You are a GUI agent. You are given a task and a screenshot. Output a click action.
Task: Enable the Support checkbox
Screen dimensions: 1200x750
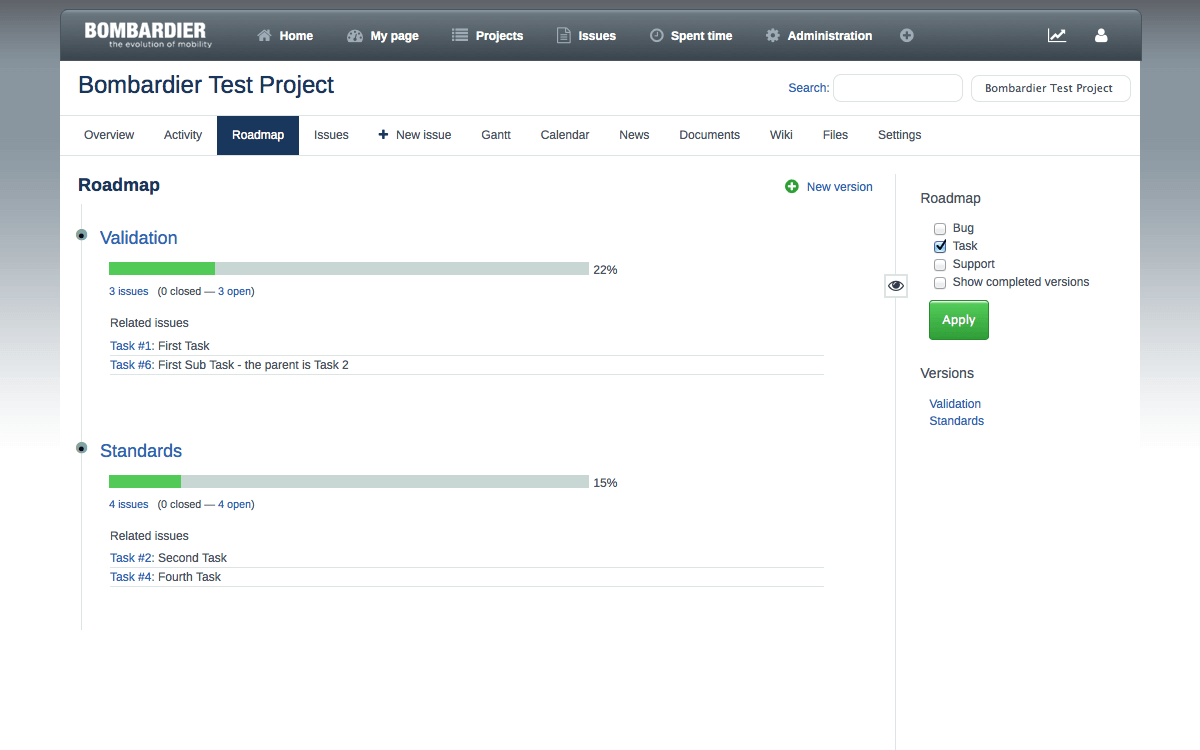coord(940,264)
